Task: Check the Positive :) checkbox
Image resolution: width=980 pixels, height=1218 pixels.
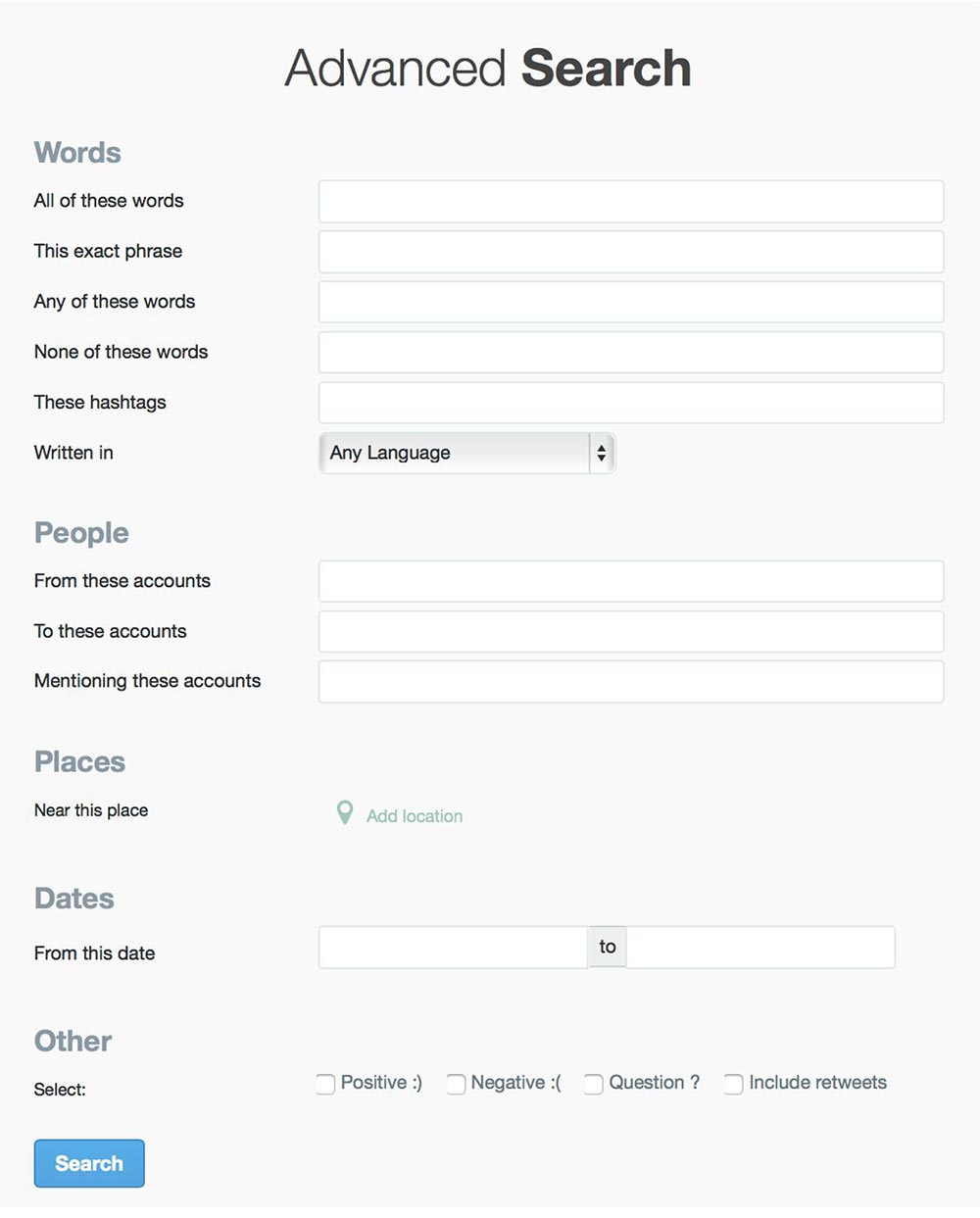Action: coord(325,1084)
